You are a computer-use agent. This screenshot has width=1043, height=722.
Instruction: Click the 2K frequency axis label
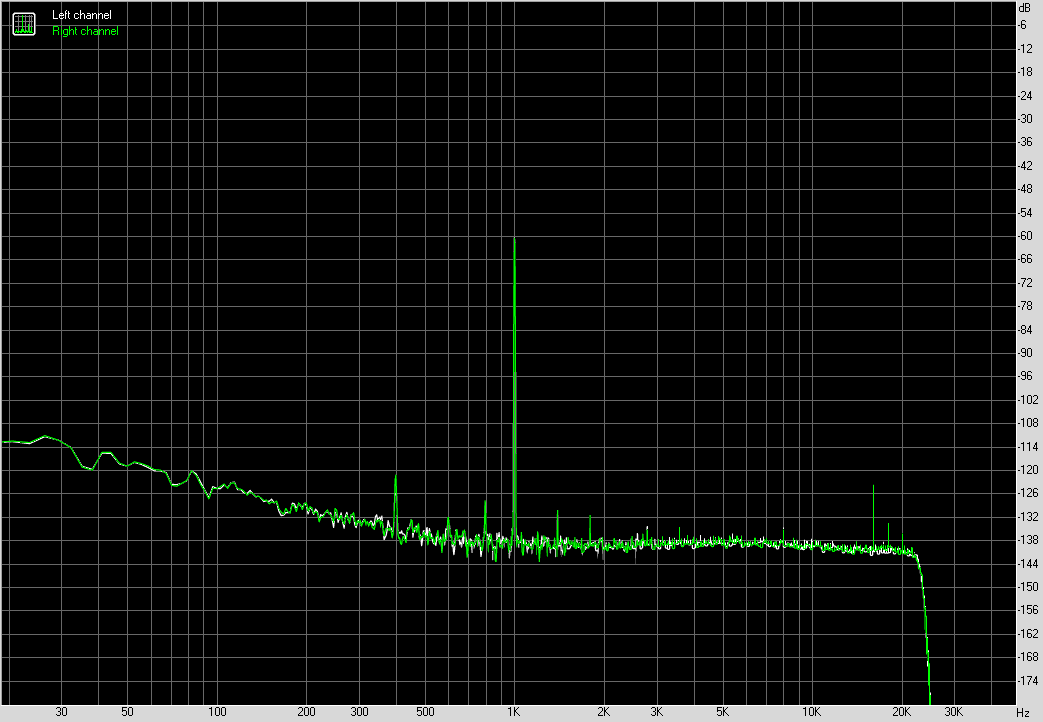(603, 712)
